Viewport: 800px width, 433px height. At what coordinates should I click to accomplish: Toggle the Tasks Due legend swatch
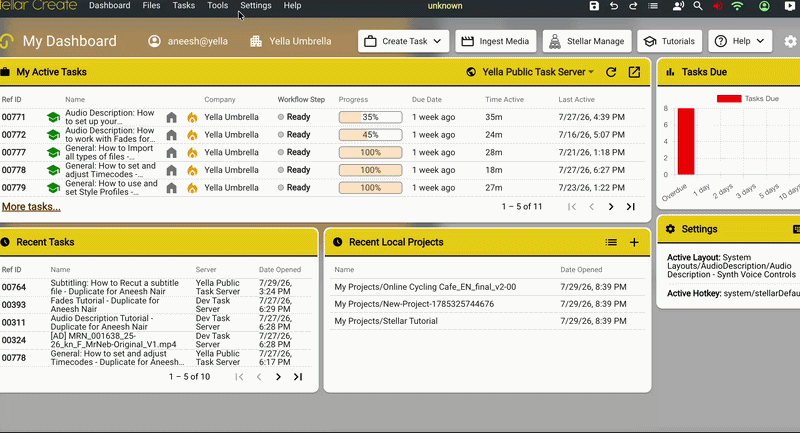[729, 98]
